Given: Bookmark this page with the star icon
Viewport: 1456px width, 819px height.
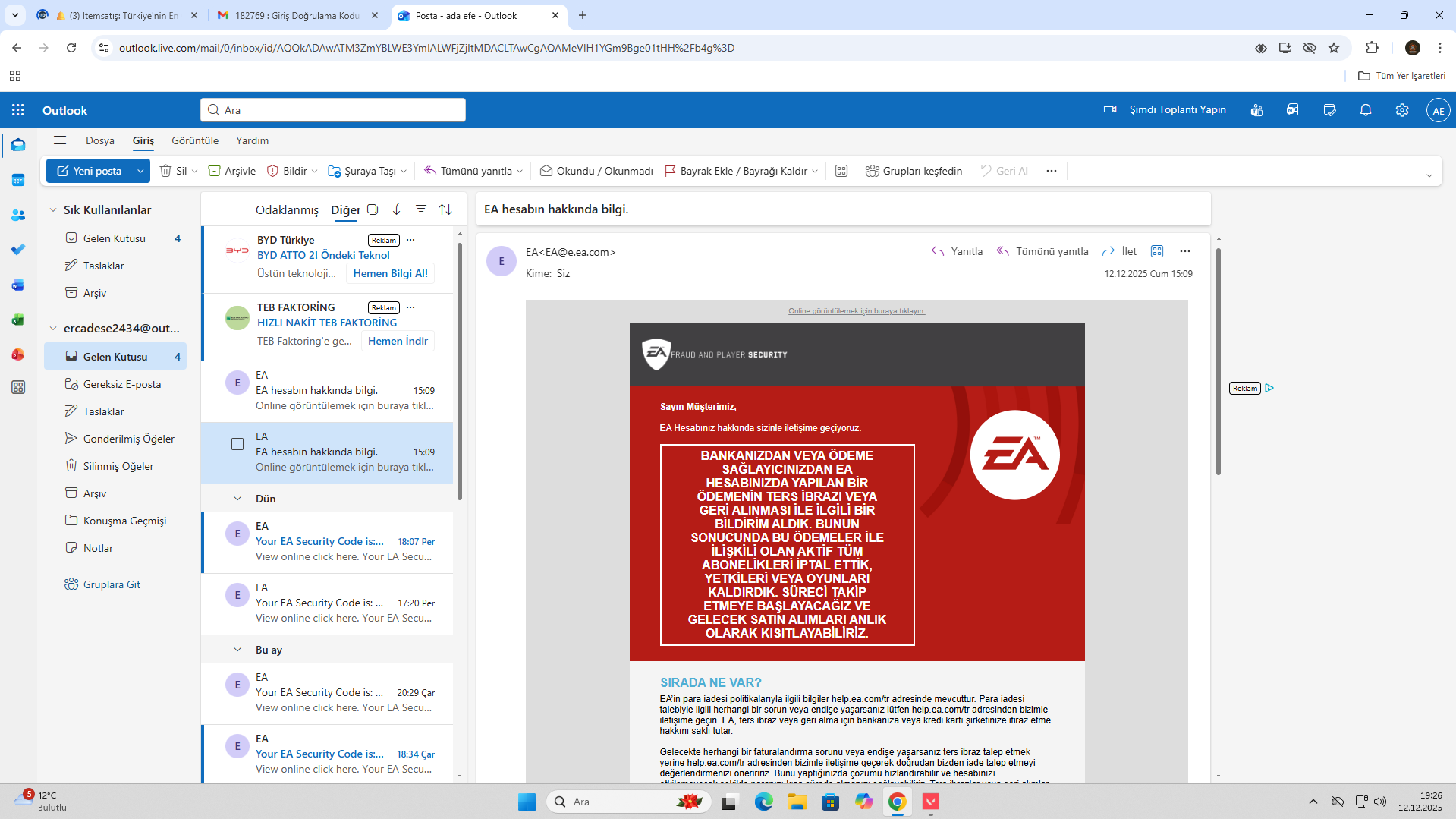Looking at the screenshot, I should coord(1334,48).
